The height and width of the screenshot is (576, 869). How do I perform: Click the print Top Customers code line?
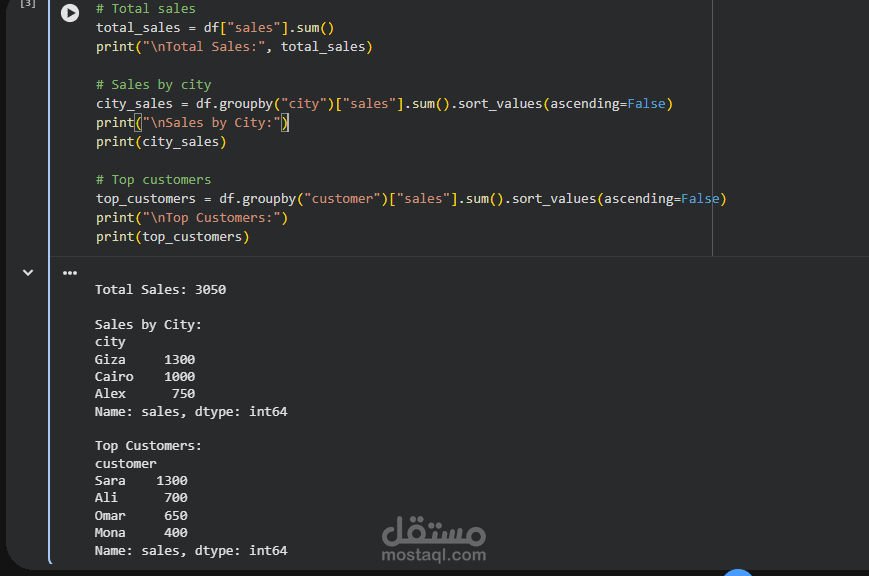click(192, 218)
